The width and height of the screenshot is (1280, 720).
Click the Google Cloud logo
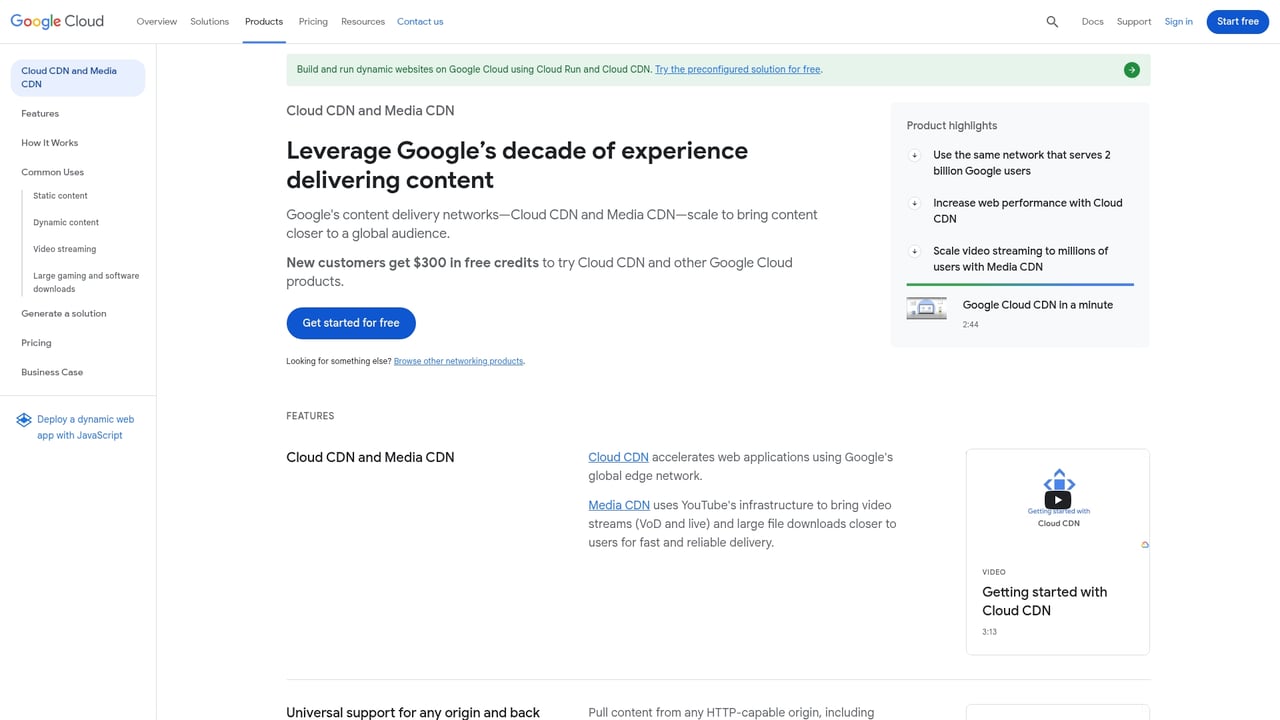coord(57,20)
